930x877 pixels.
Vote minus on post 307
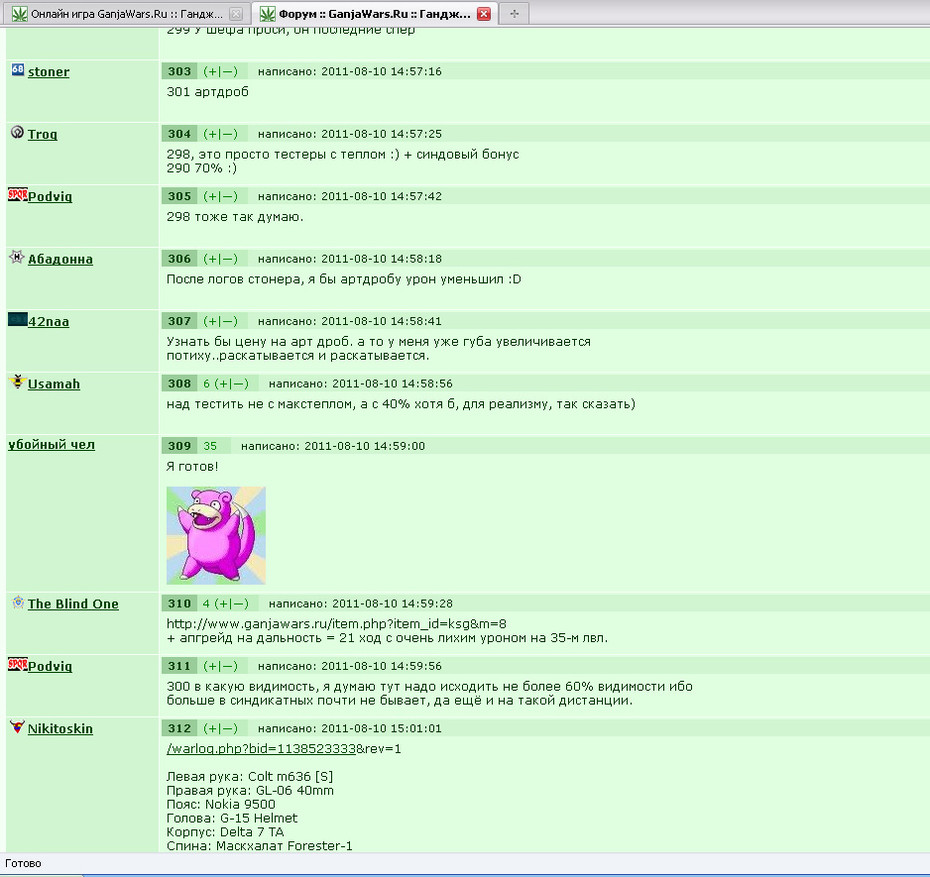click(x=227, y=321)
